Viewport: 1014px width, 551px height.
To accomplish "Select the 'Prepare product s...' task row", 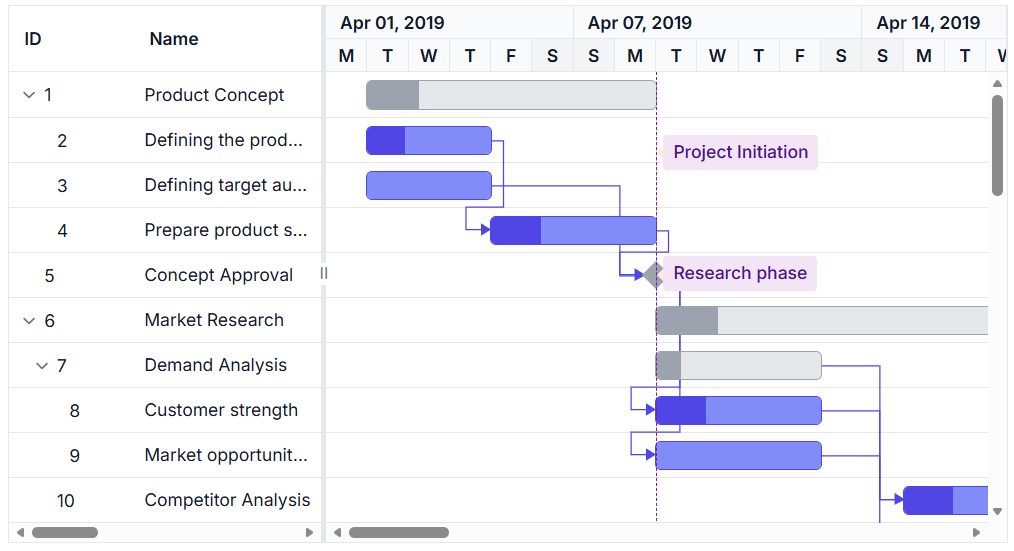I will click(x=165, y=230).
